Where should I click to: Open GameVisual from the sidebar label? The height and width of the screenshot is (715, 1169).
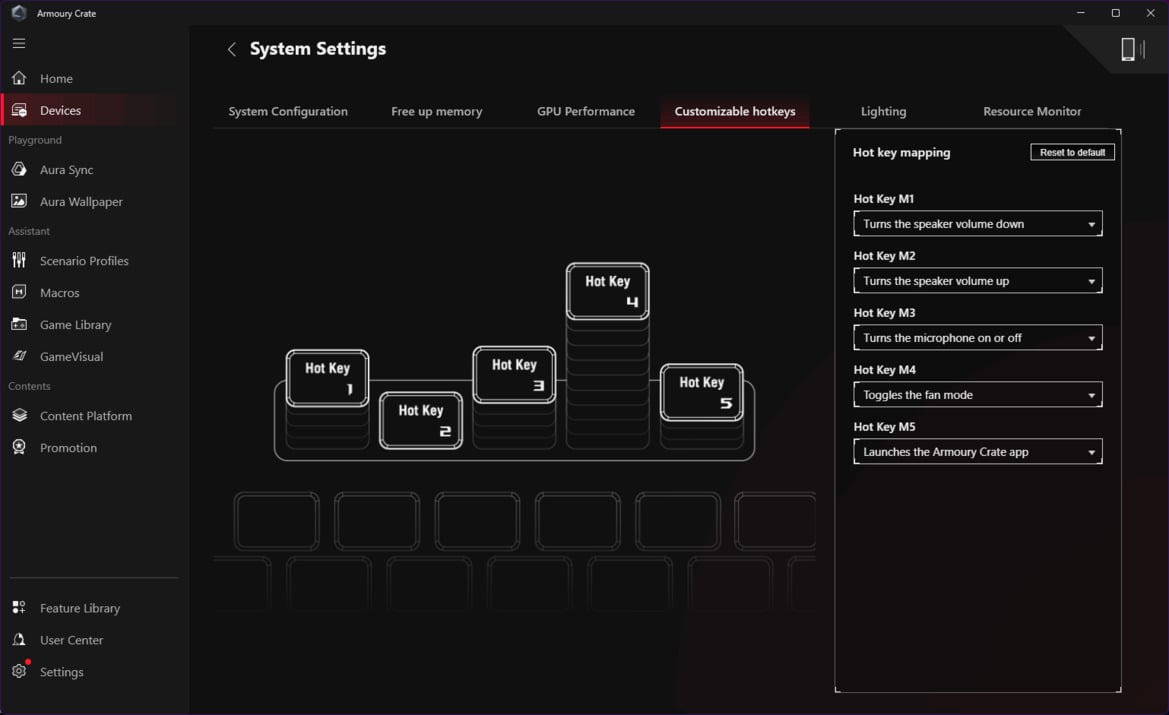point(72,356)
